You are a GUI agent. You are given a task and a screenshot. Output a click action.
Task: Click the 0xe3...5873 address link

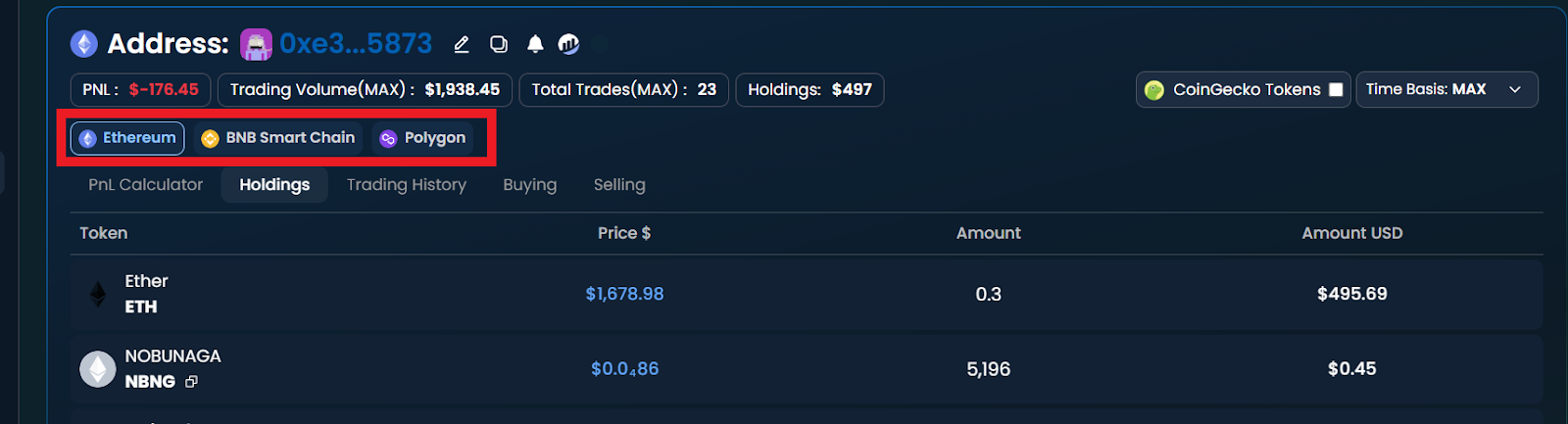(356, 44)
